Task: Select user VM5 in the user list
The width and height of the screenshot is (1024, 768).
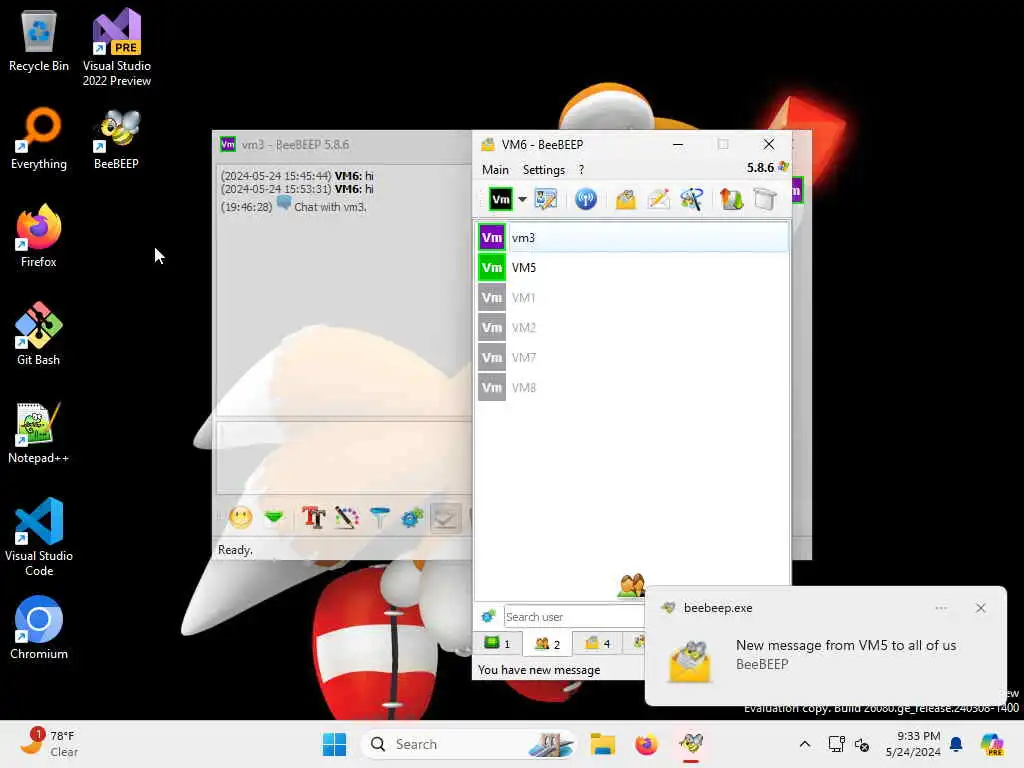Action: tap(632, 268)
